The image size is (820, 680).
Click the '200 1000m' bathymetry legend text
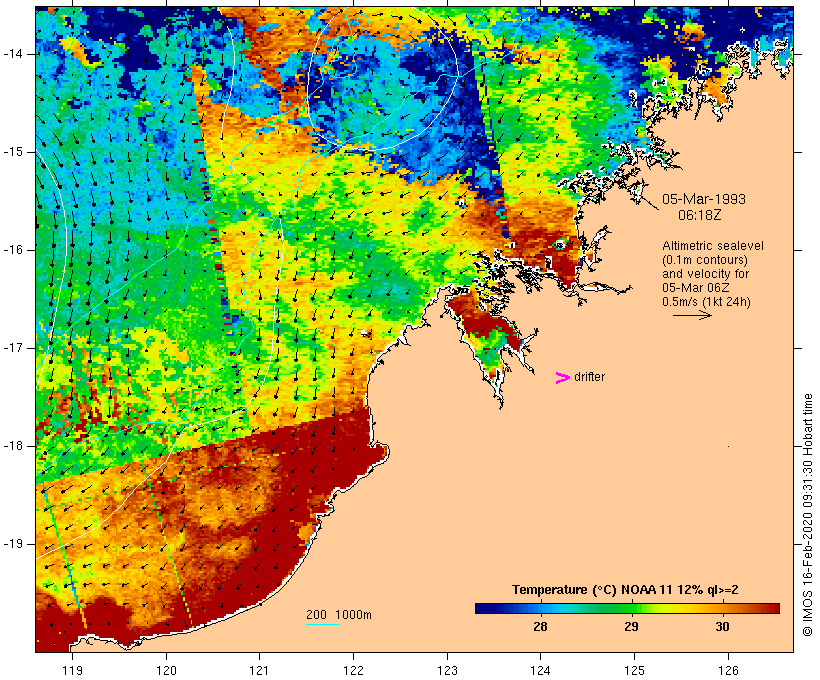pos(339,615)
